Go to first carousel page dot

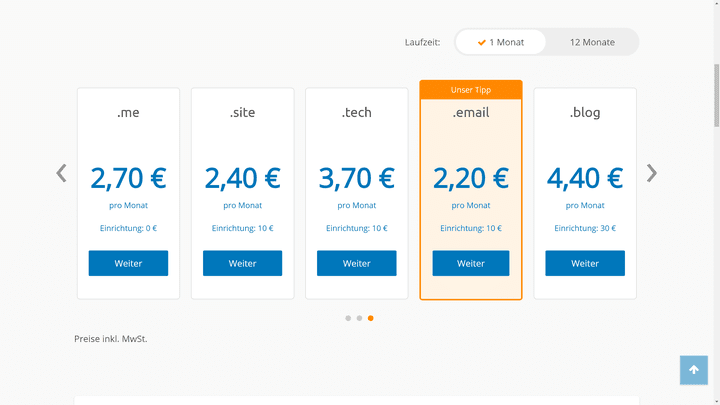(x=348, y=318)
